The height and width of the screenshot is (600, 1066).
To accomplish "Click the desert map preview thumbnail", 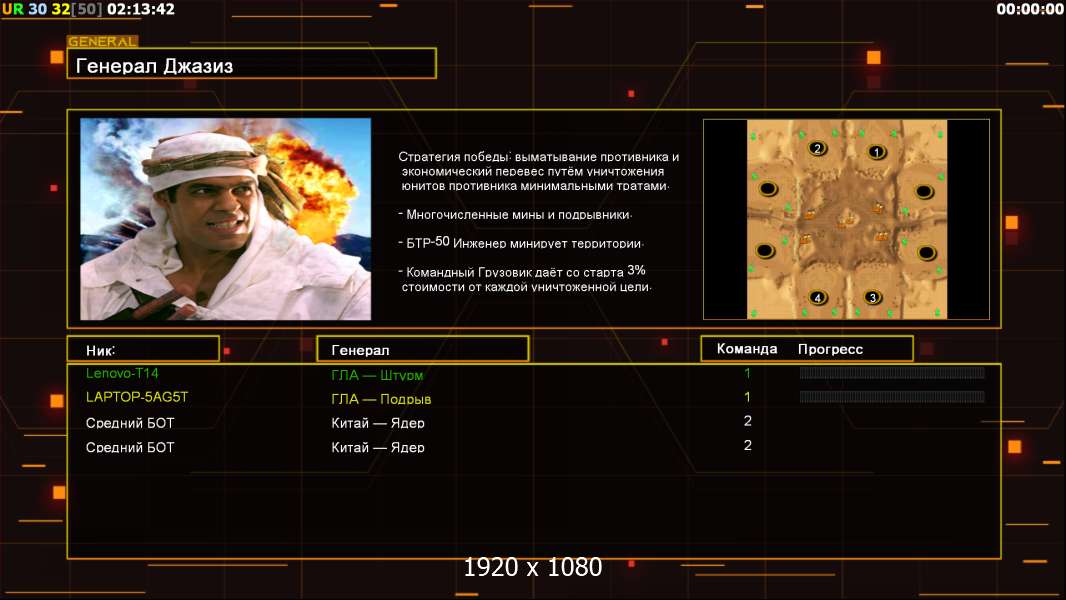I will [x=846, y=219].
